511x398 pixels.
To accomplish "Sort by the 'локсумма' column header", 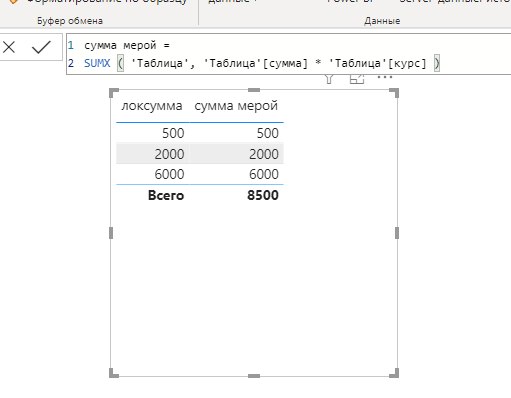I will coord(152,106).
